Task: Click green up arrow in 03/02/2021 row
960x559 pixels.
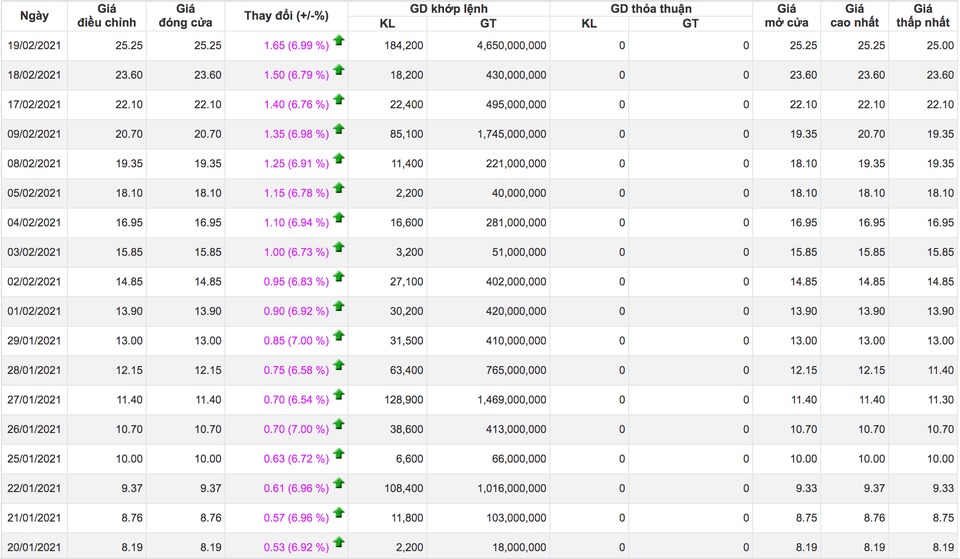Action: 339,247
